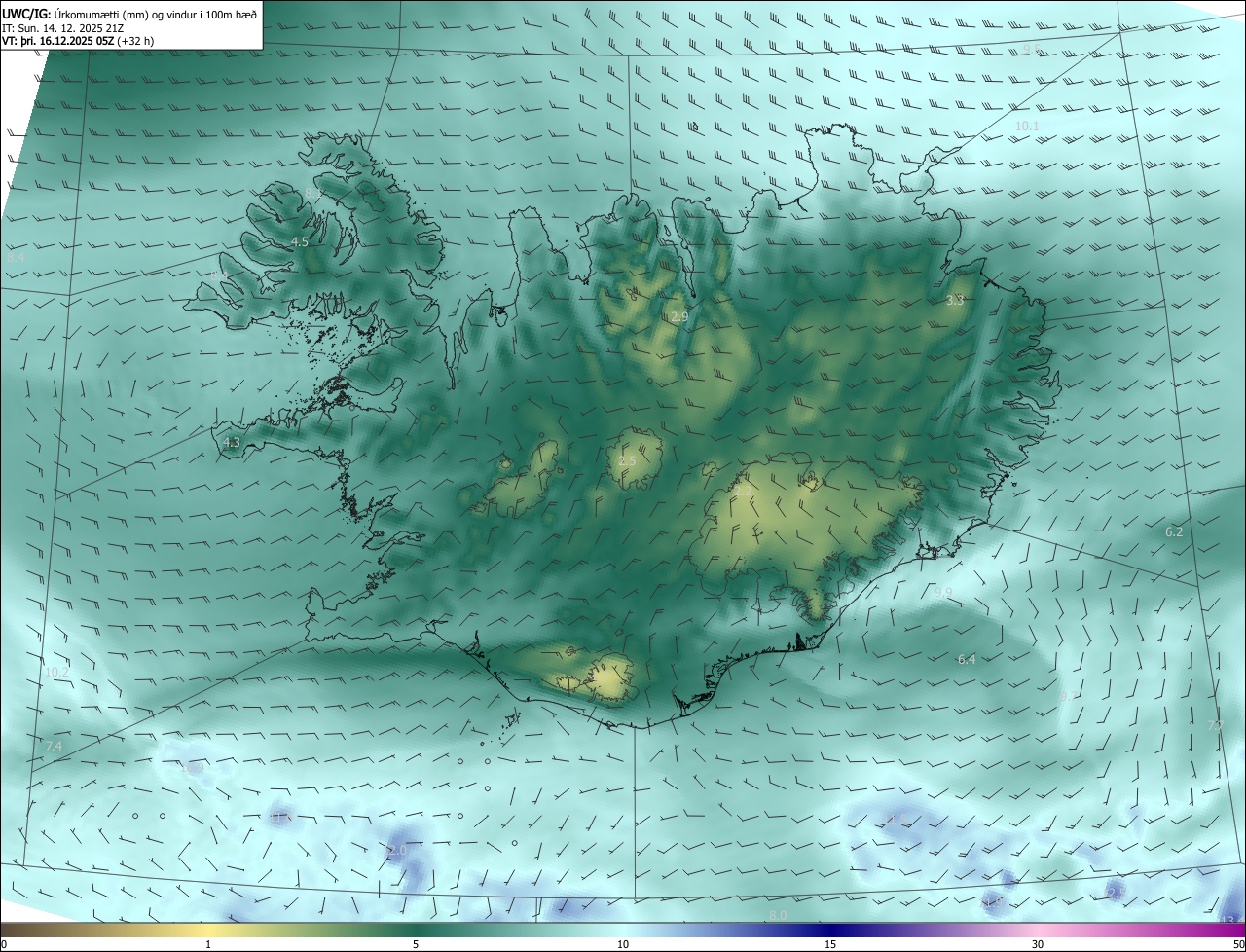Viewport: 1246px width, 952px height.
Task: Click the 'IT: Sun. 14. 12. 2025 21Z' line
Action: (x=63, y=28)
